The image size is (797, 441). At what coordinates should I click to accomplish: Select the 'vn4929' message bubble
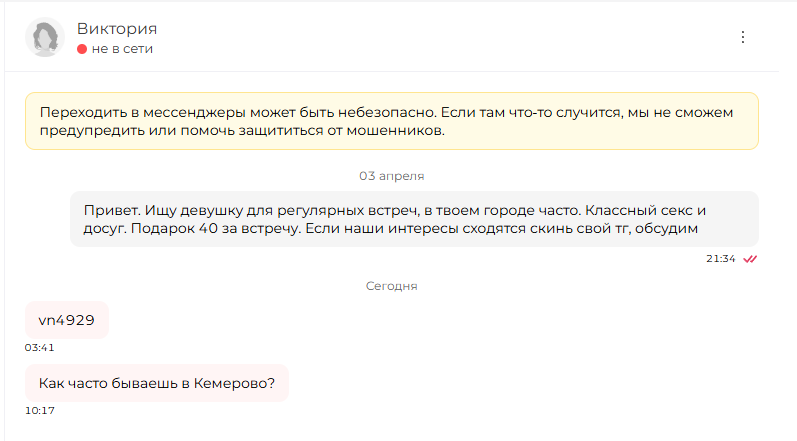(x=67, y=320)
